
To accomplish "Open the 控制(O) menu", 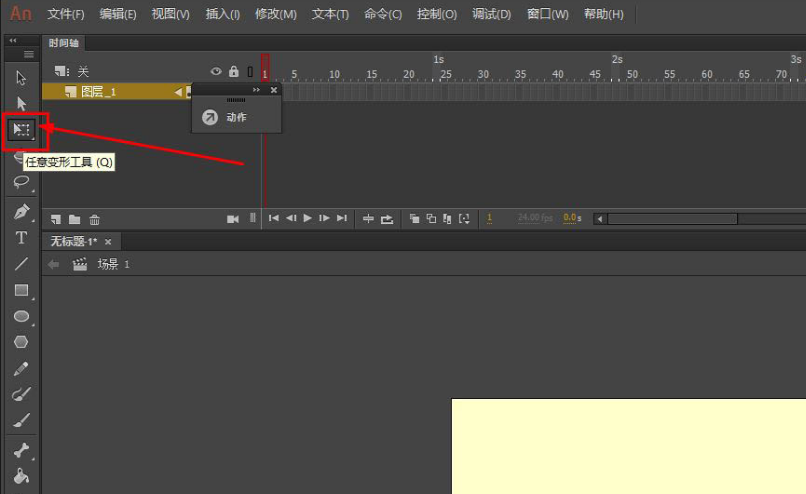I will [436, 14].
